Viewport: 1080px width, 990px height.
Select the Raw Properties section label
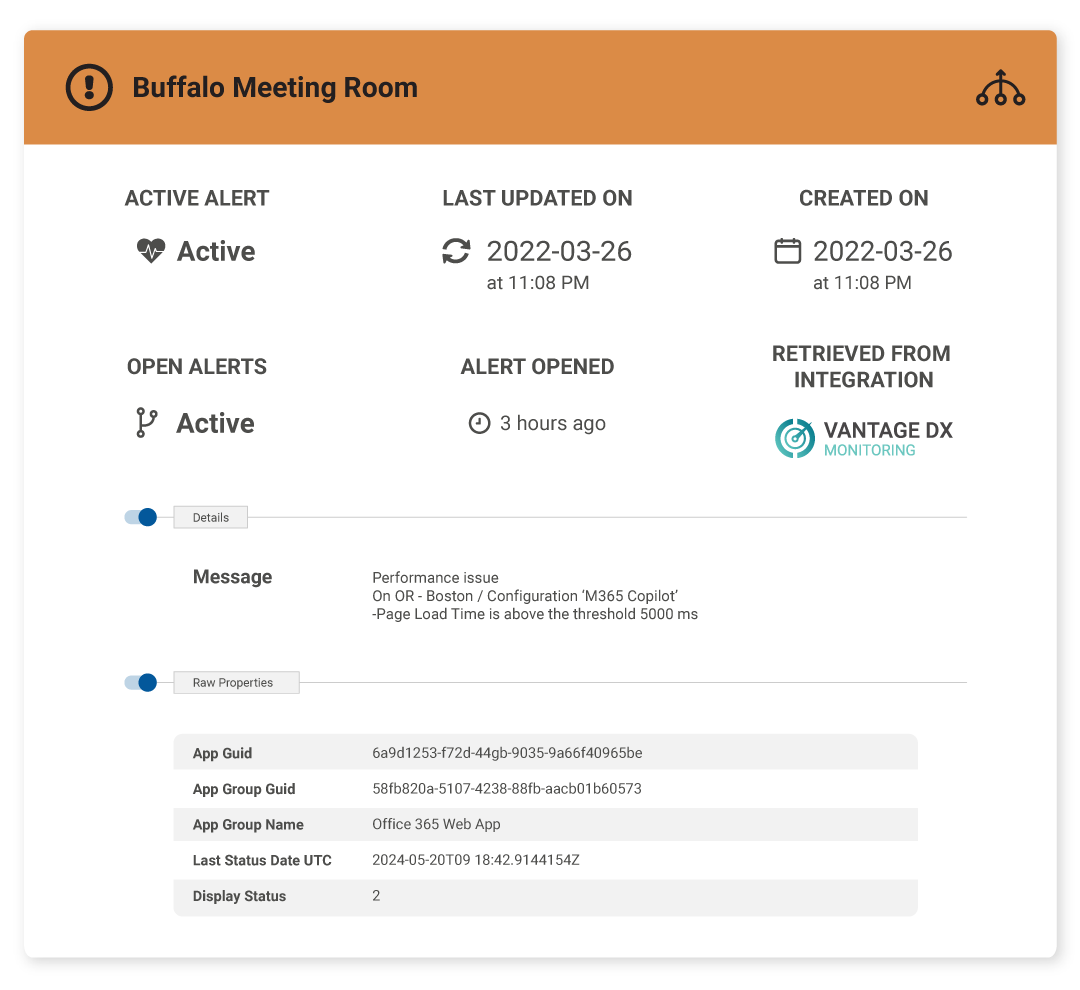click(x=236, y=682)
